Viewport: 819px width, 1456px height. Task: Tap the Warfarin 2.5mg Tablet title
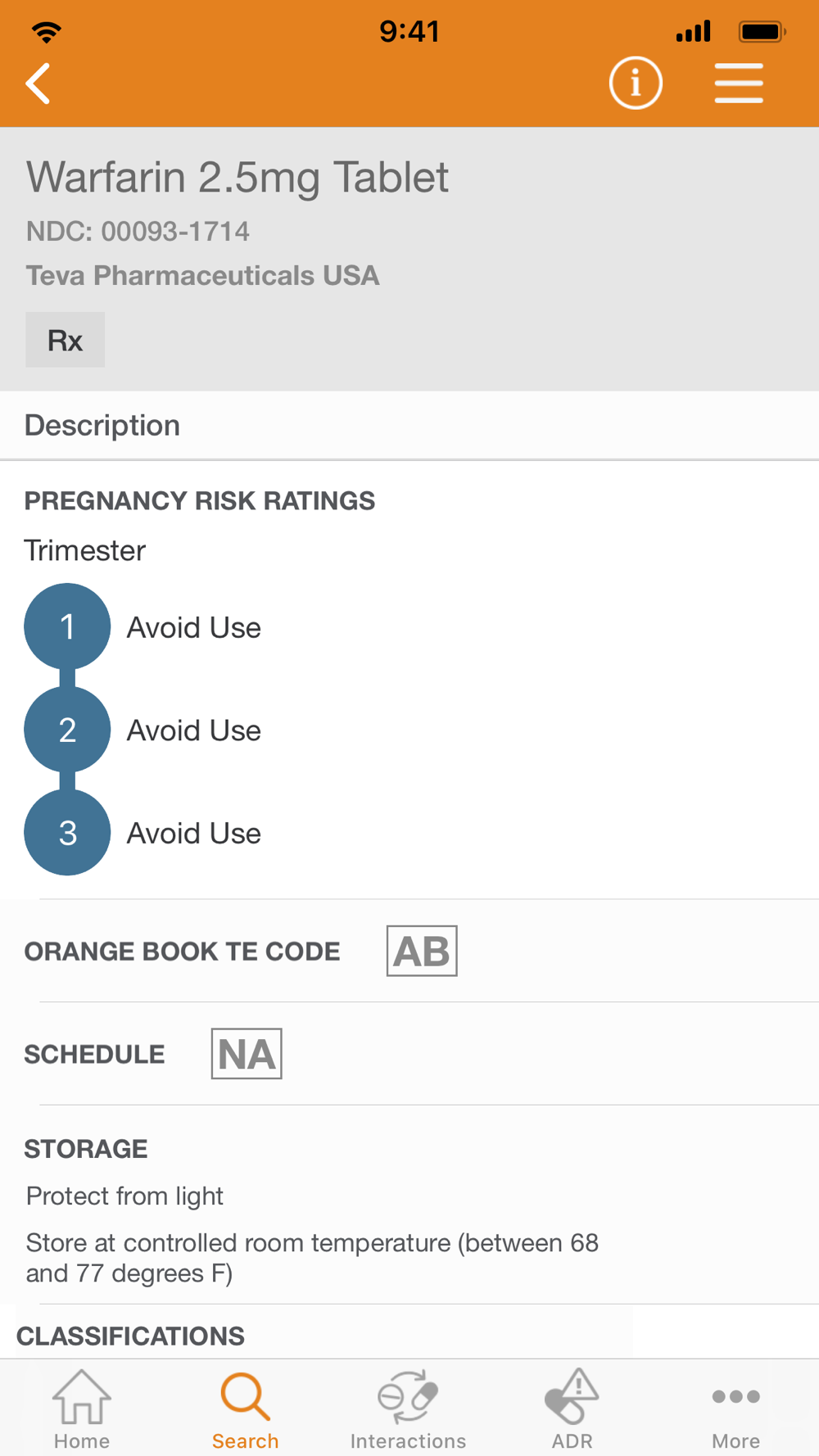click(x=238, y=178)
